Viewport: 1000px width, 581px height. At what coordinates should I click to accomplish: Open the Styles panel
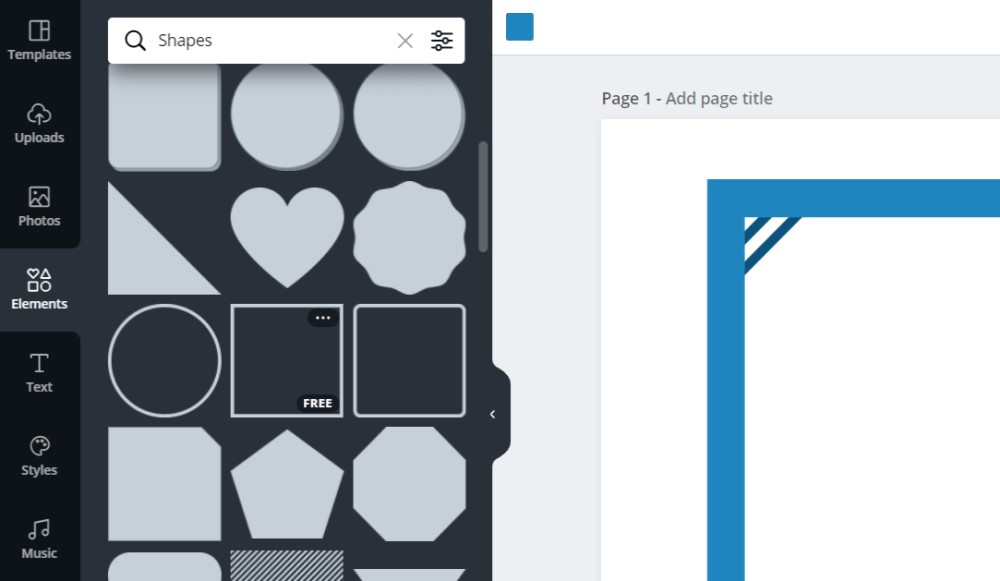(39, 456)
